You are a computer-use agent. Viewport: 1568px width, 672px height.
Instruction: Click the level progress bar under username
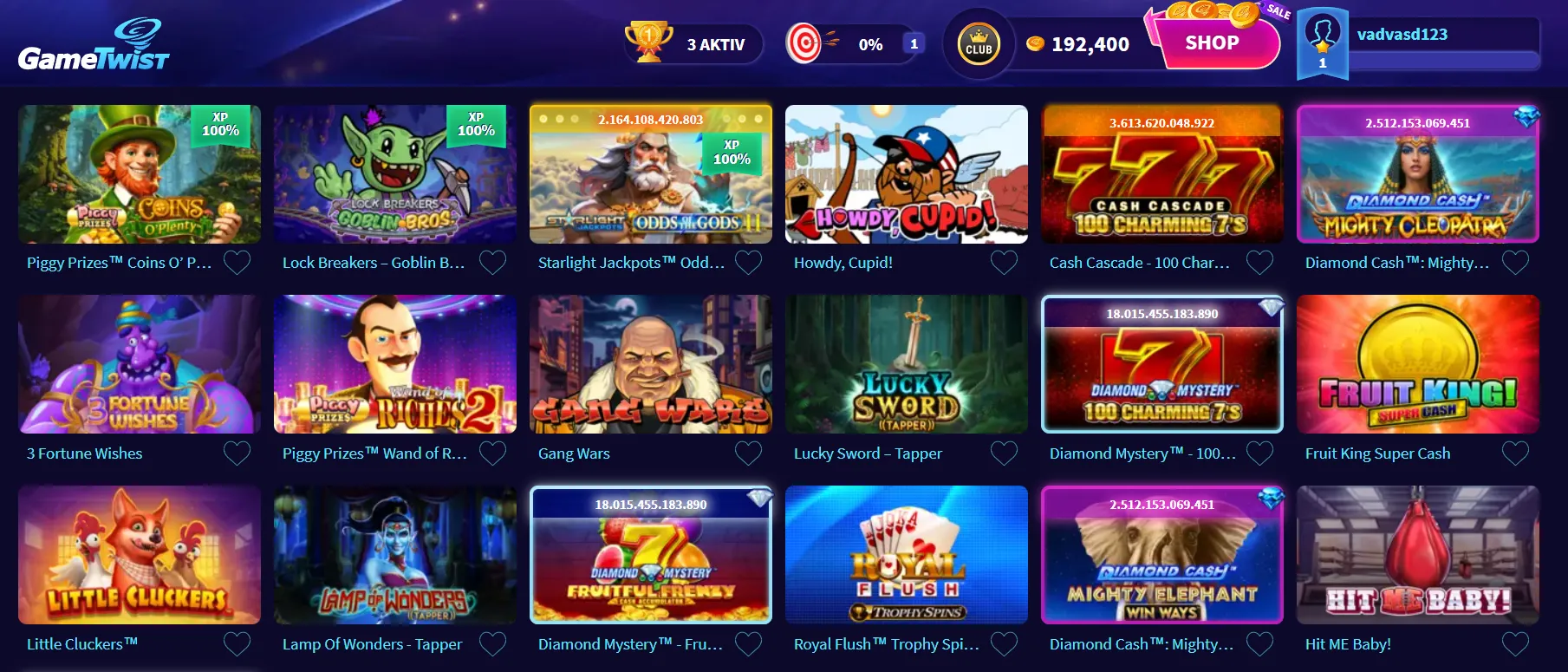click(1443, 61)
